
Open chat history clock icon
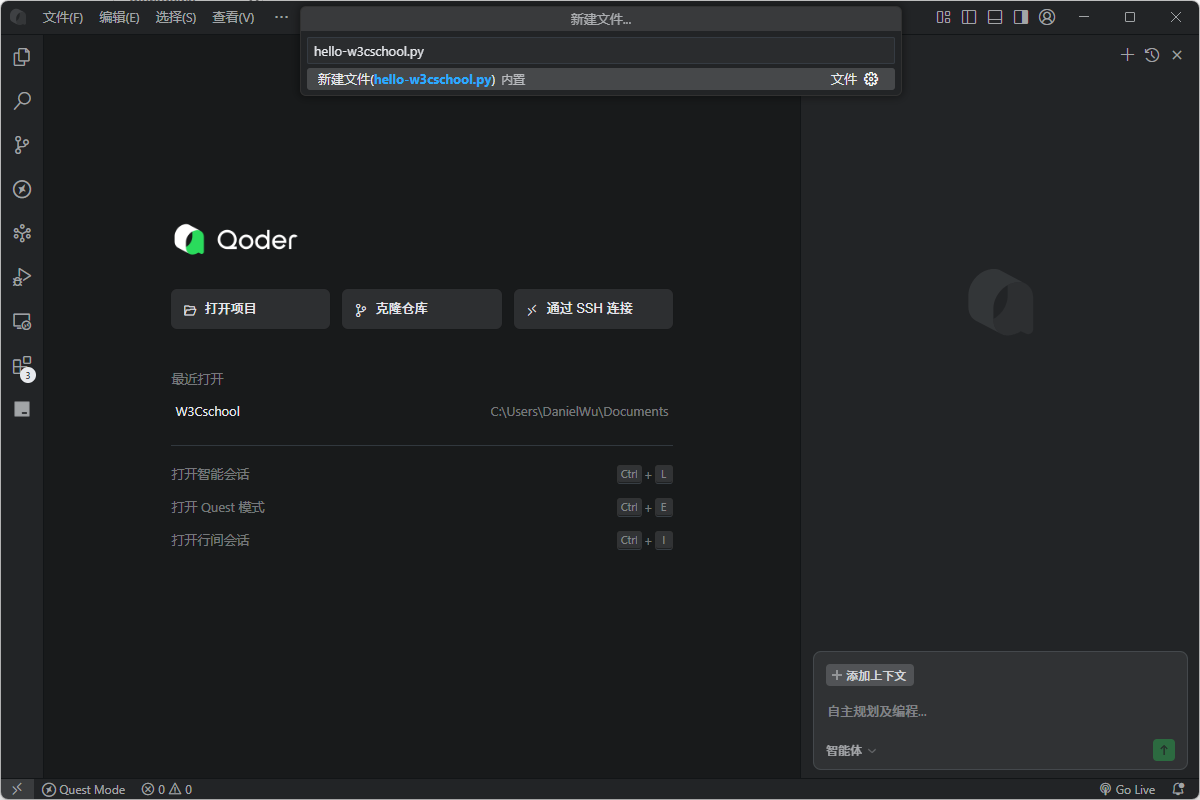1152,55
